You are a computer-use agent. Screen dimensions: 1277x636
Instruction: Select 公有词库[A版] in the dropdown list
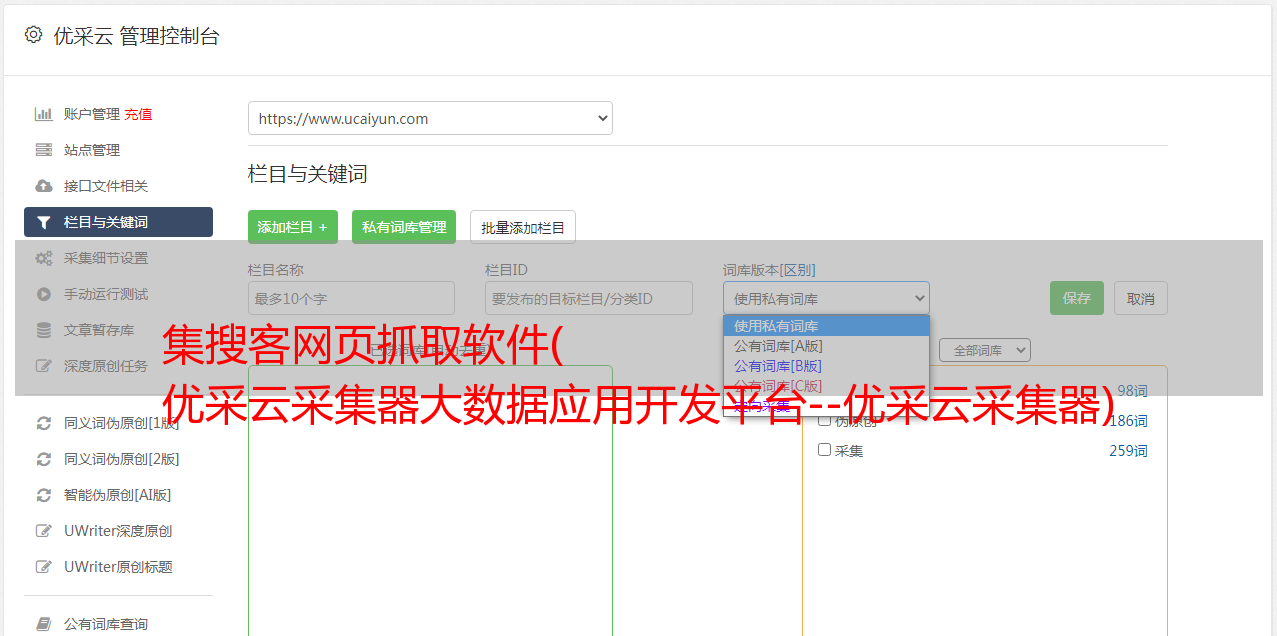click(x=826, y=346)
